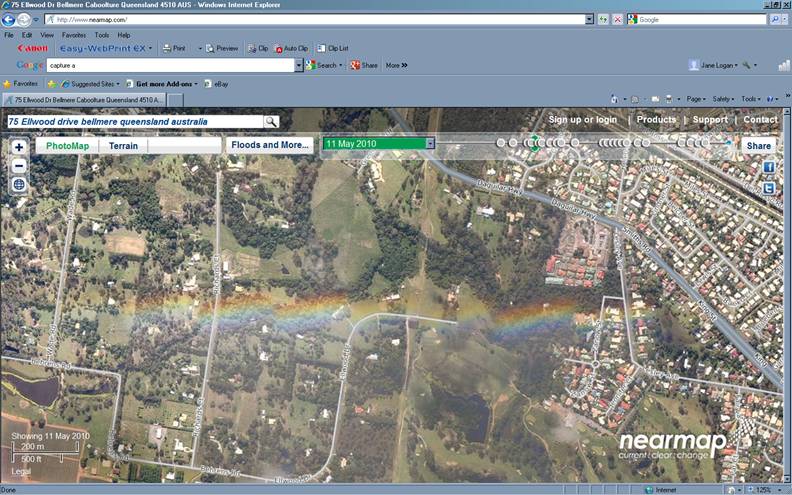Switch to PhotoMap view
Viewport: 792px width, 495px height.
tap(67, 145)
